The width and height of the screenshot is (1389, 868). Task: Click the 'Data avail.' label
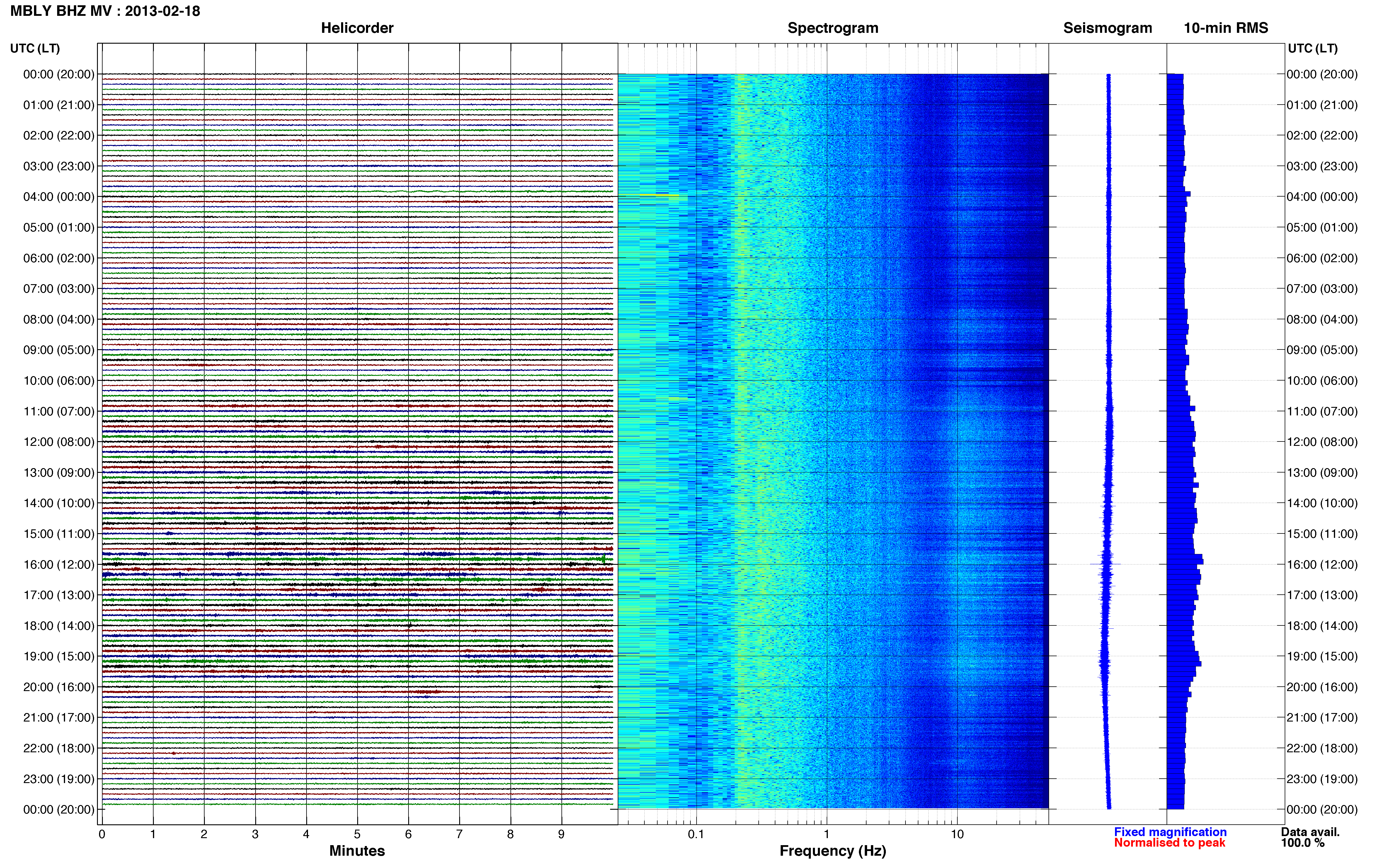pos(1310,832)
